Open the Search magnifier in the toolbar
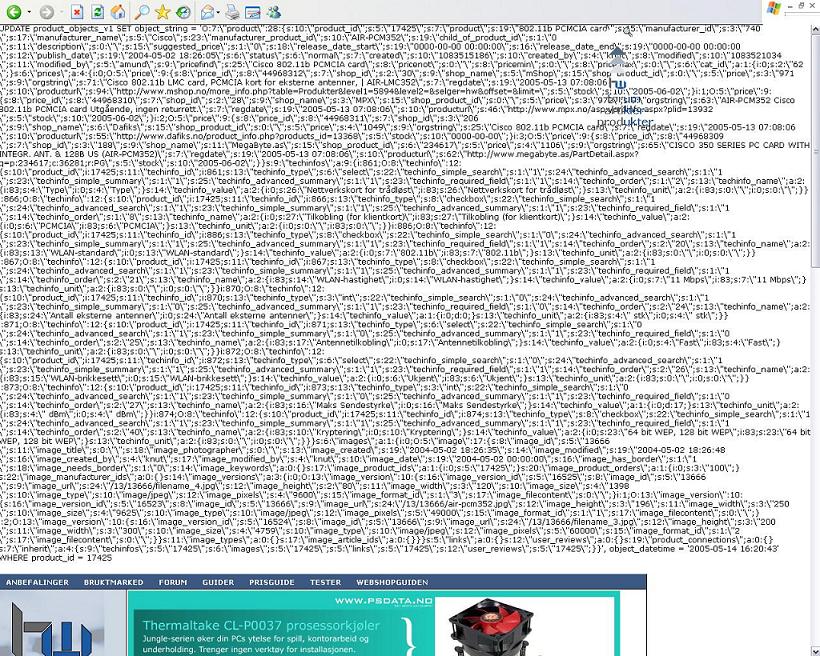 [142, 12]
